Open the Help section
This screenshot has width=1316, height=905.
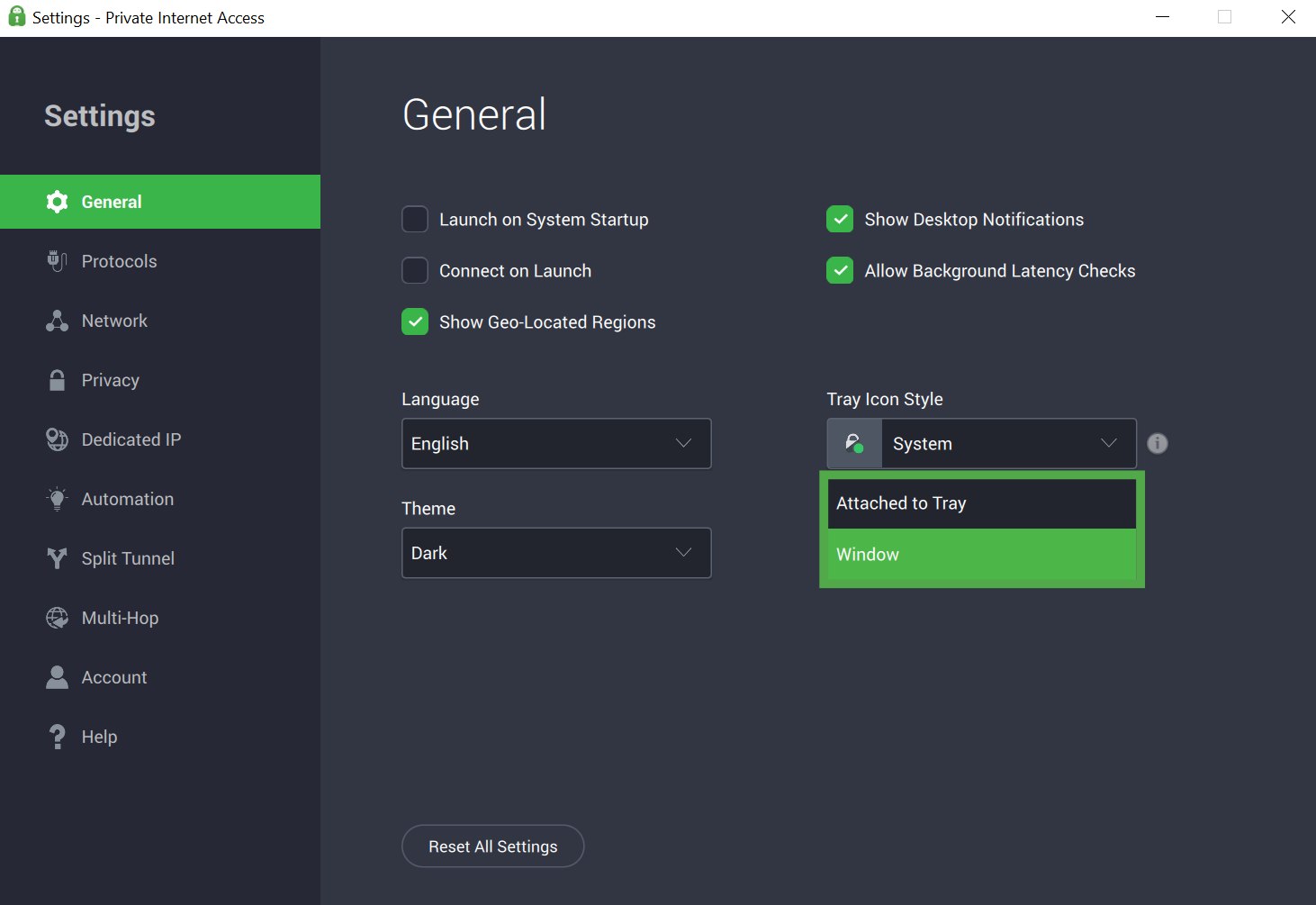[160, 737]
